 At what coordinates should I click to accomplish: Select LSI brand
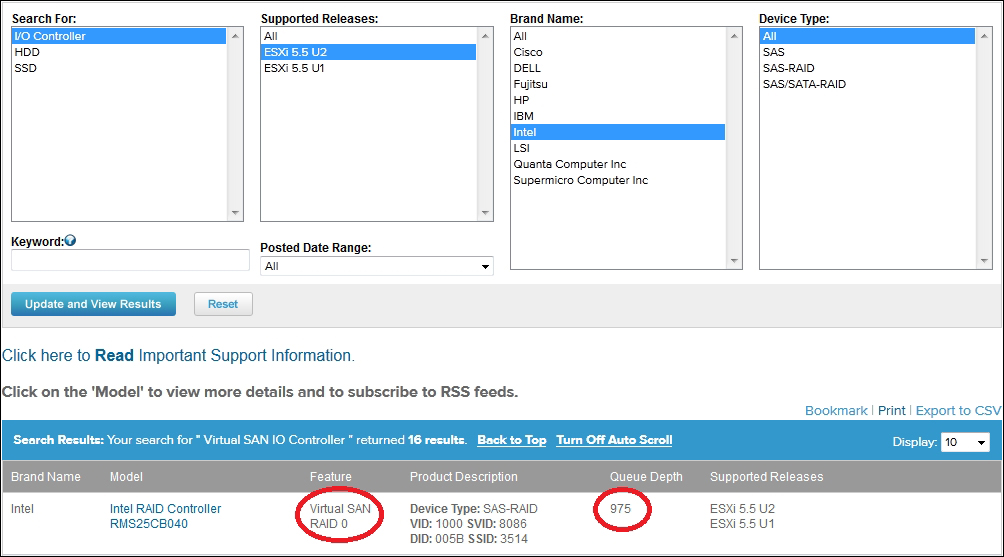click(x=618, y=148)
